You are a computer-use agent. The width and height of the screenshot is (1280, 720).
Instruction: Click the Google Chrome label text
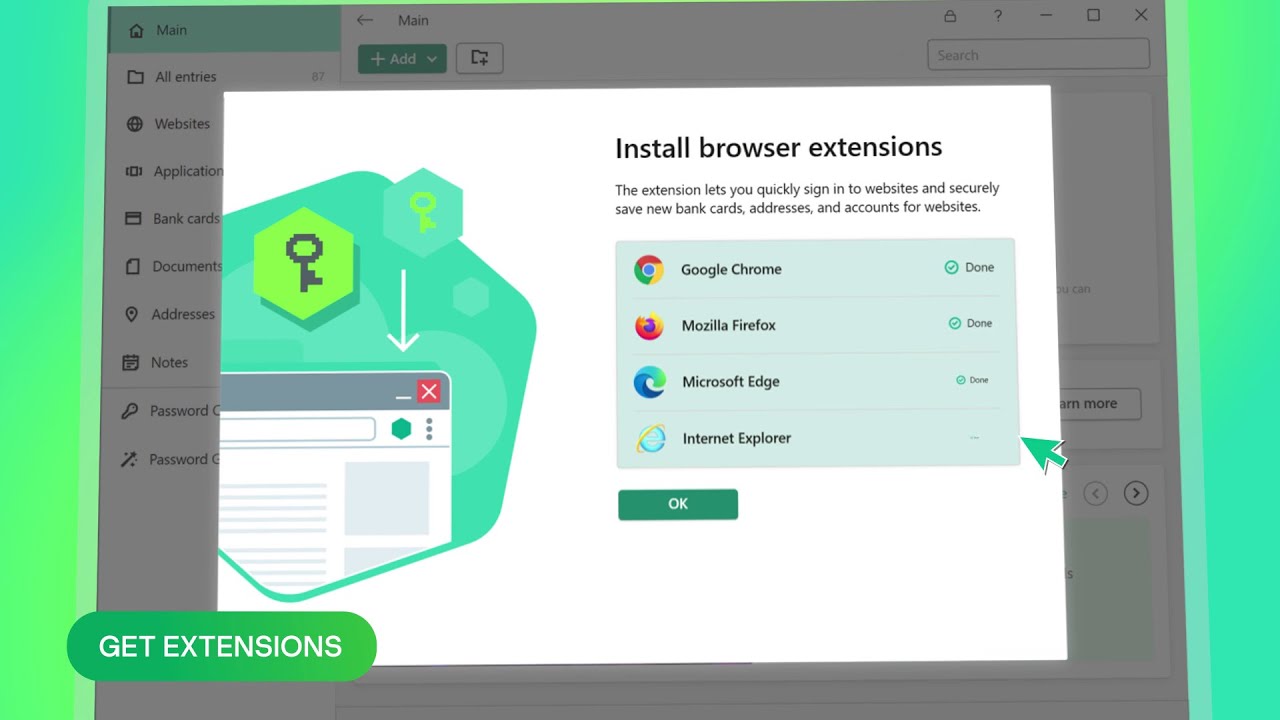click(x=731, y=269)
